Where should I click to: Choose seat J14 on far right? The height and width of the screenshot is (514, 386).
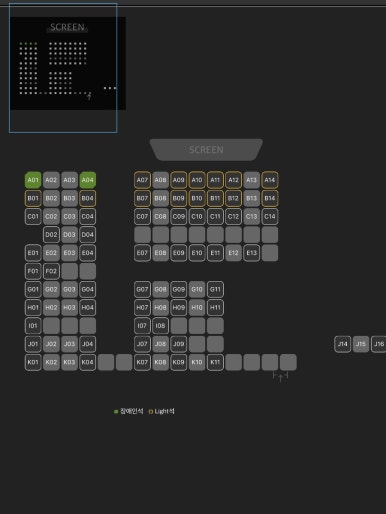pyautogui.click(x=343, y=344)
